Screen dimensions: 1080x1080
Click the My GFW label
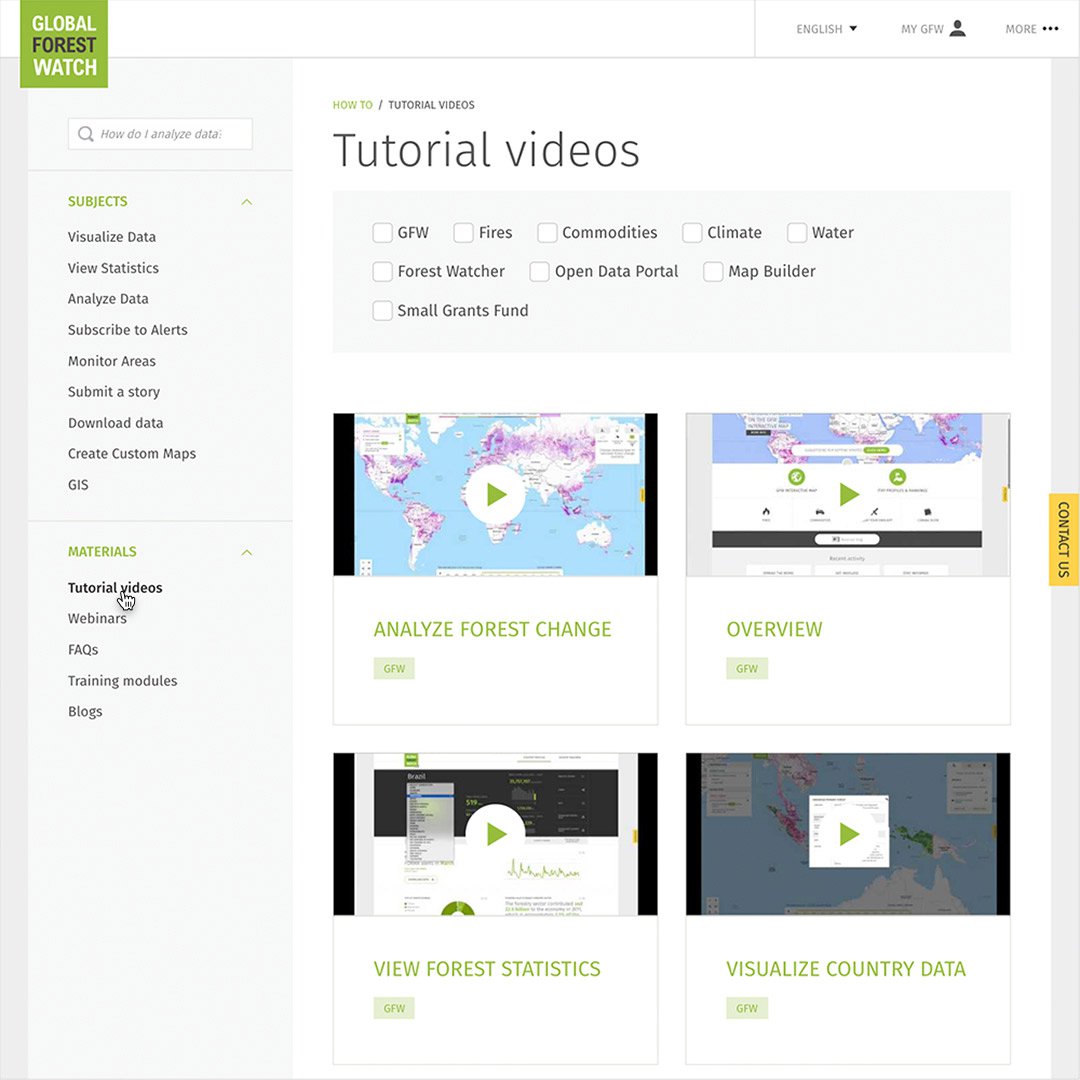pyautogui.click(x=922, y=29)
